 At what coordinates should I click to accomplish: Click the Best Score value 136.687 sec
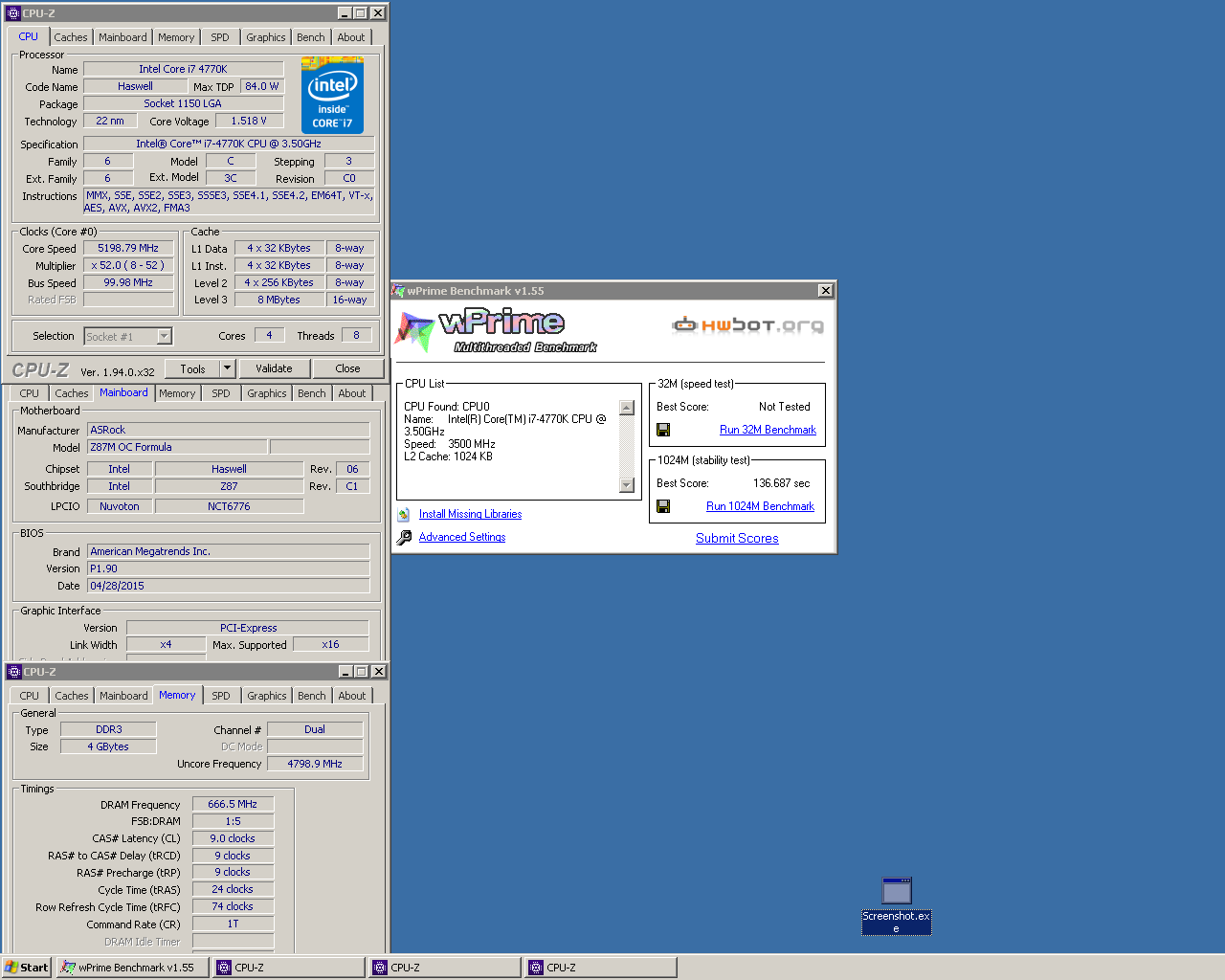(781, 483)
